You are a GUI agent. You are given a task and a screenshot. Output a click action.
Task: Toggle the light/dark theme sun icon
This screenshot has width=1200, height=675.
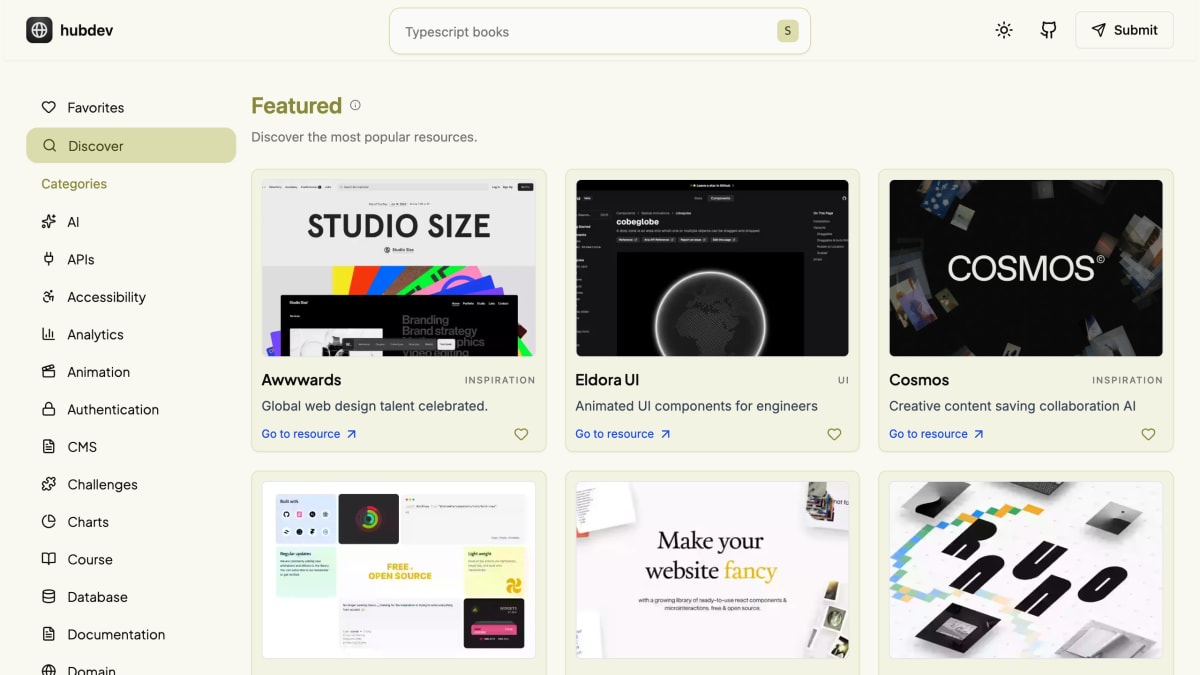[x=1004, y=30]
